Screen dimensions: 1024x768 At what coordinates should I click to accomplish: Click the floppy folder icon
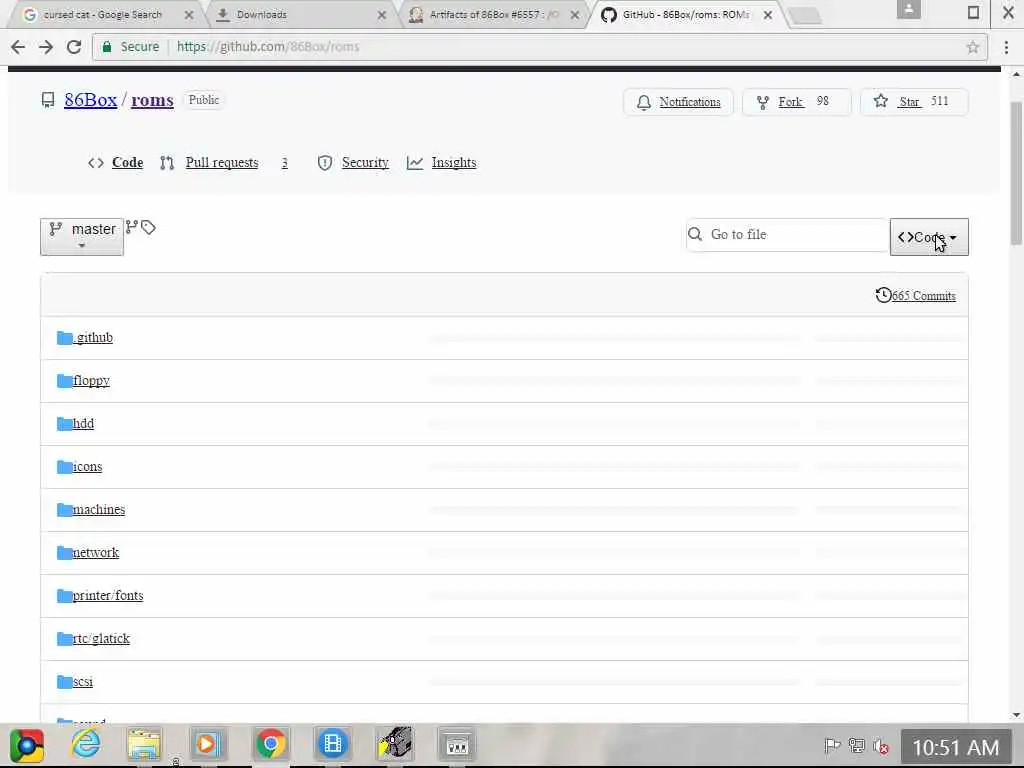click(65, 381)
